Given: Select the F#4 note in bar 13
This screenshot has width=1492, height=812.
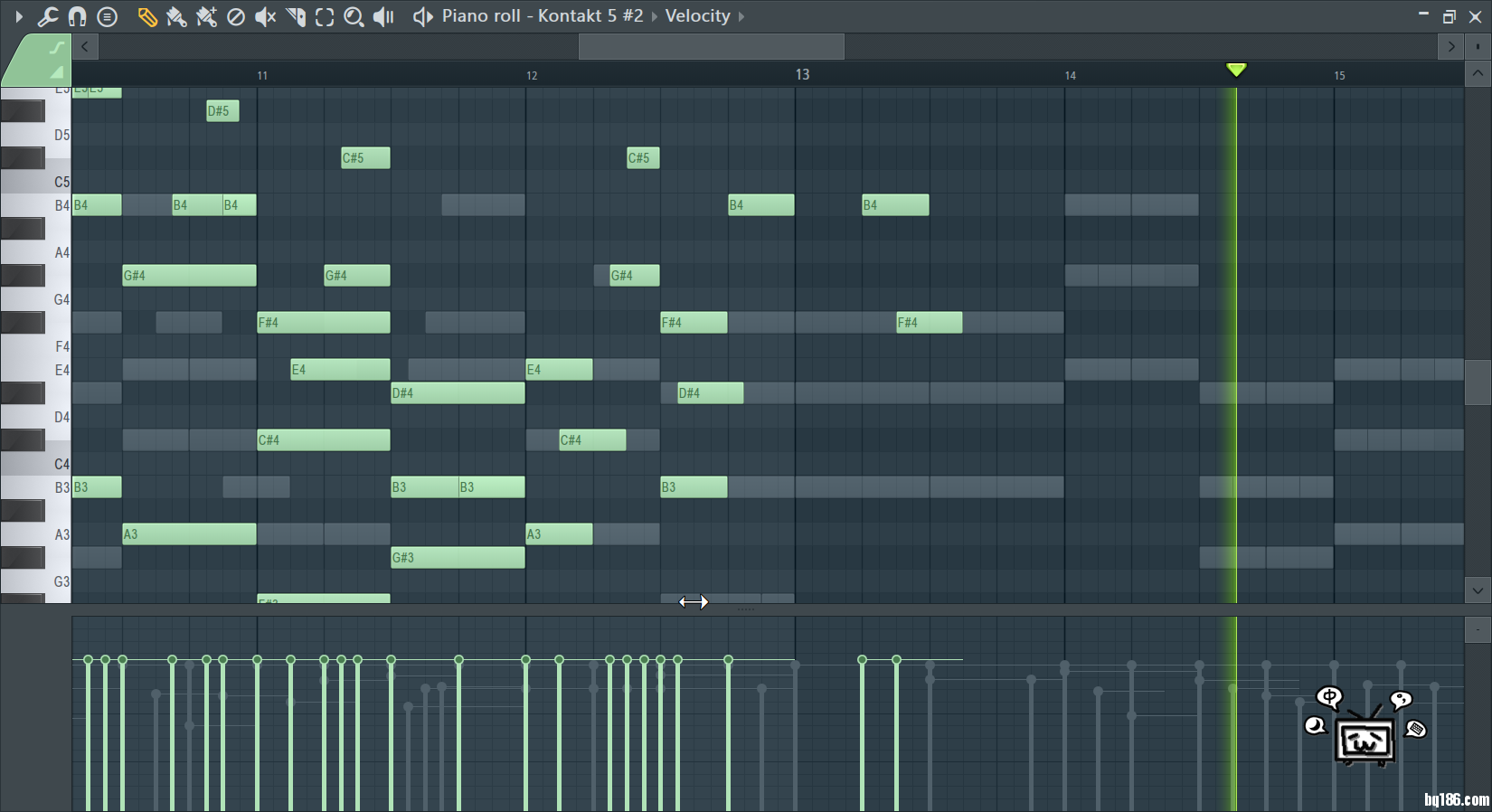Looking at the screenshot, I should [929, 323].
